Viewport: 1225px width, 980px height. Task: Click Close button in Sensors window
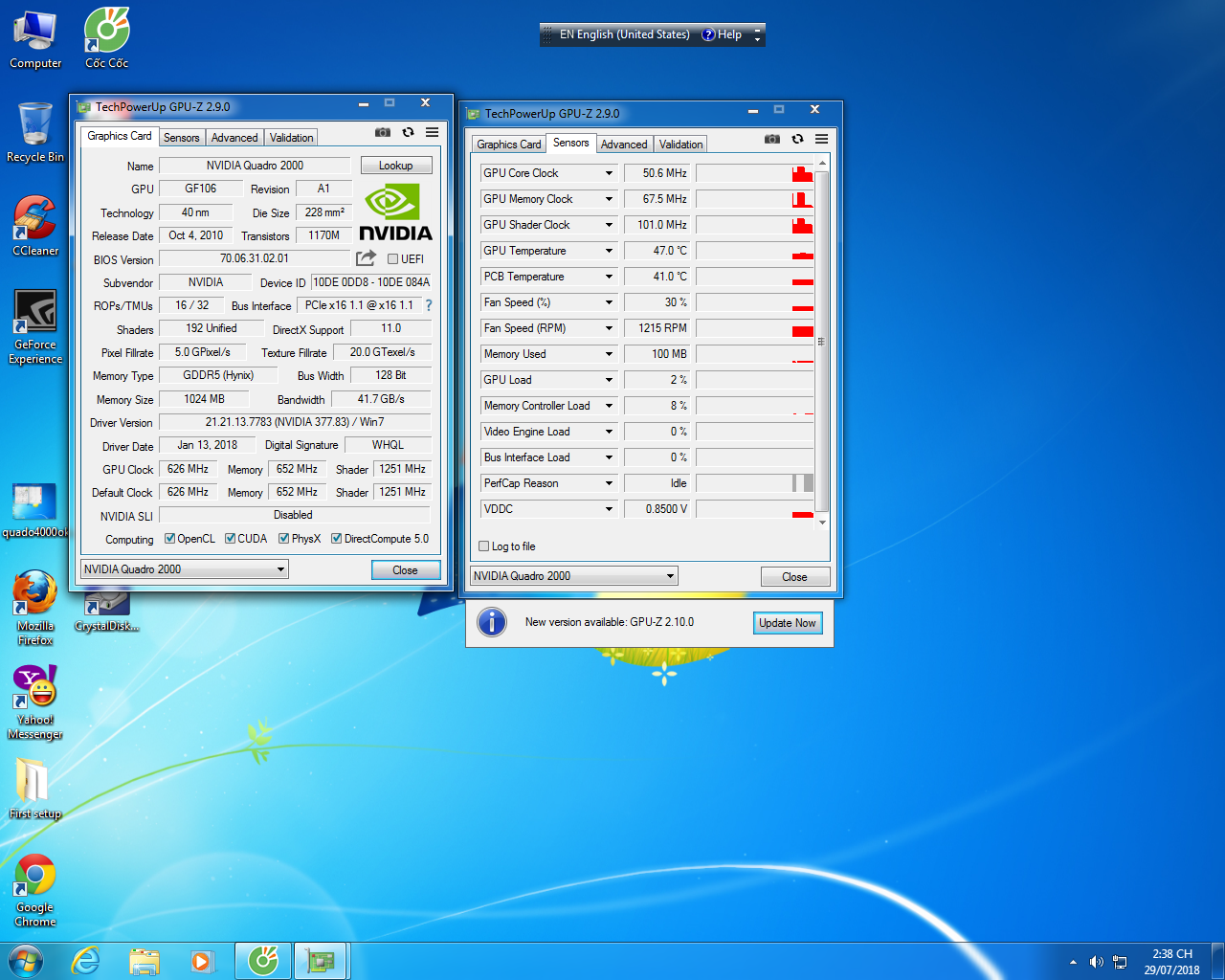click(x=795, y=577)
